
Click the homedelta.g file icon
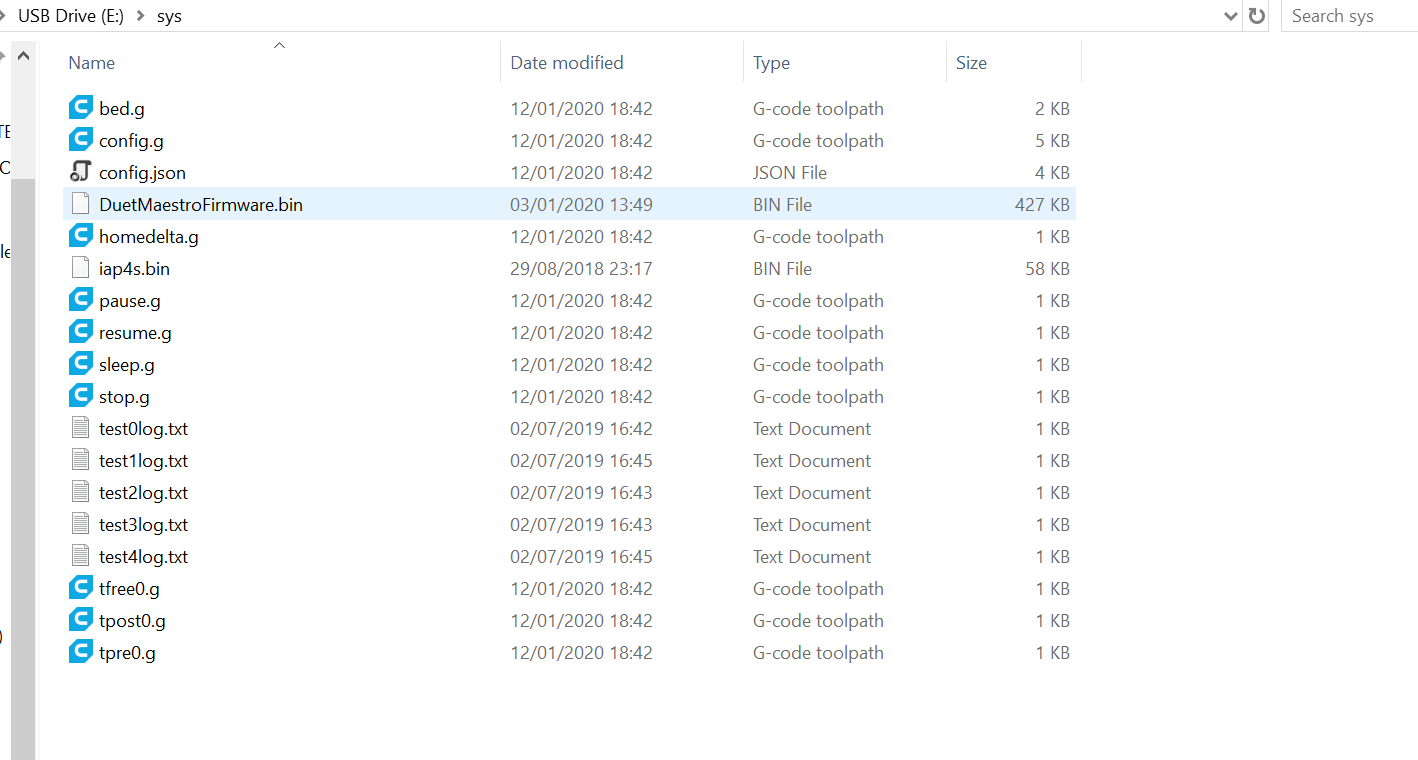[x=81, y=236]
